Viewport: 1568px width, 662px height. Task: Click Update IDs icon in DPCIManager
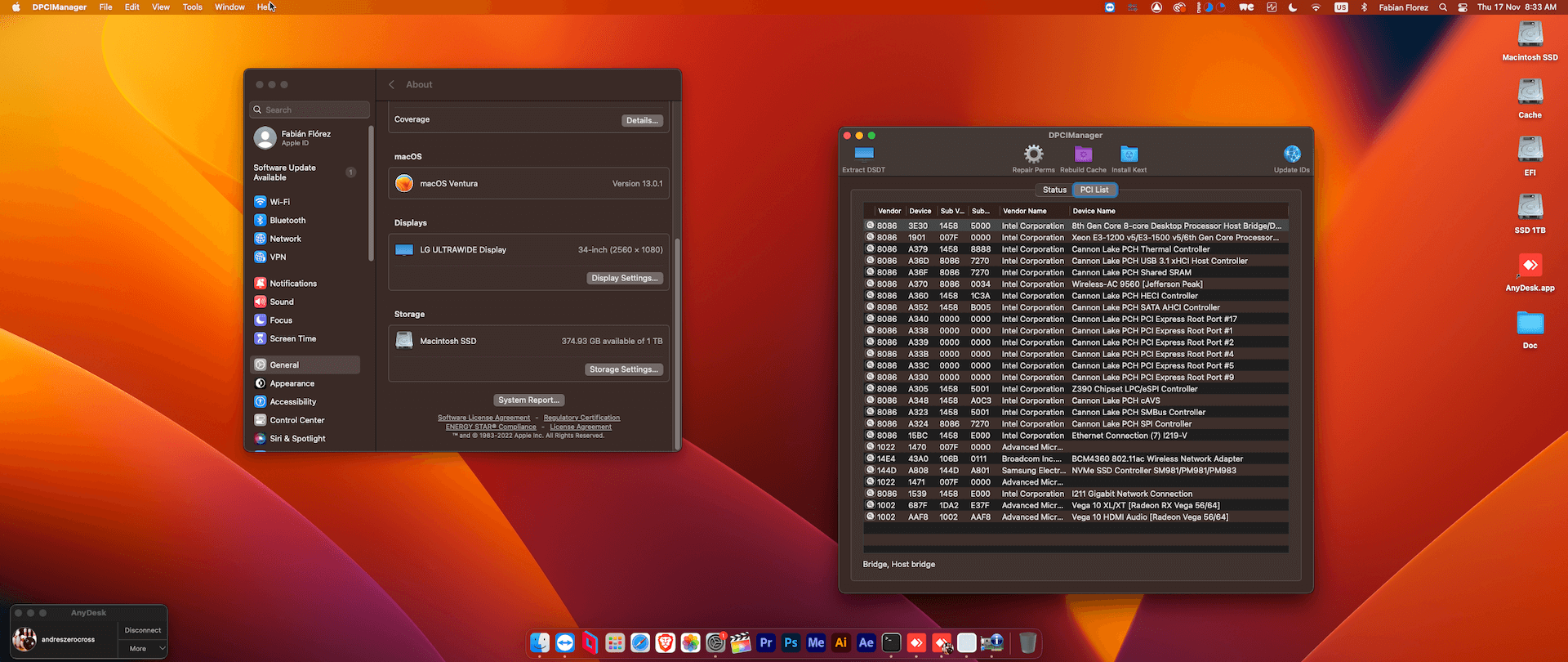[1292, 154]
